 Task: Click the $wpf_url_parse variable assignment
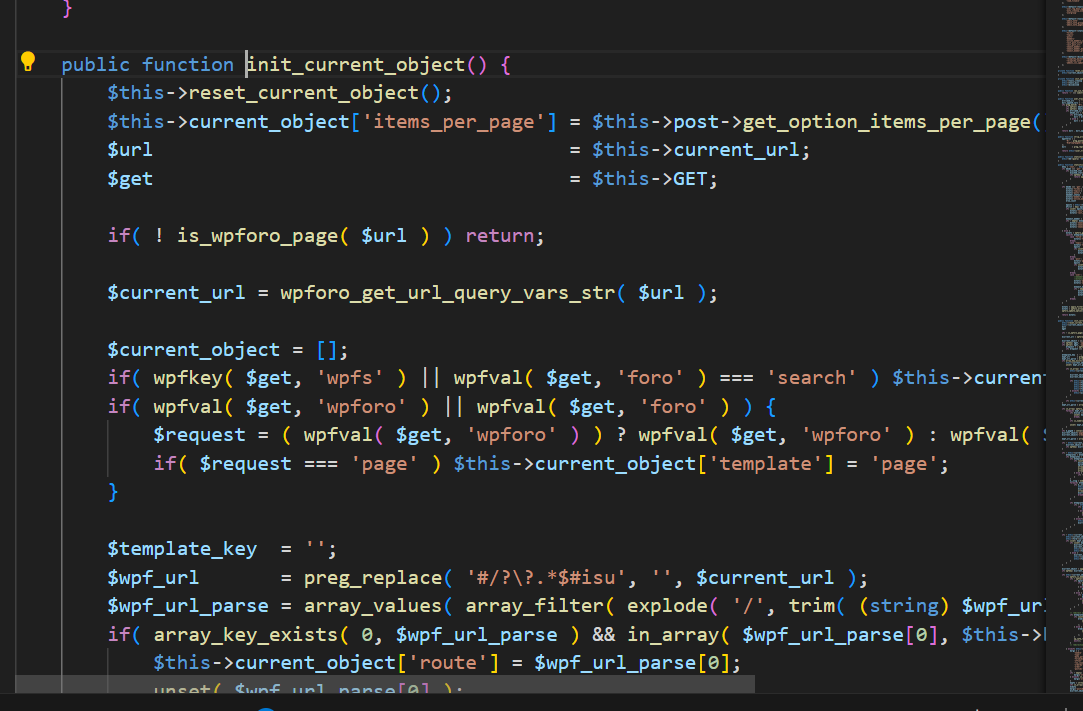click(x=188, y=606)
